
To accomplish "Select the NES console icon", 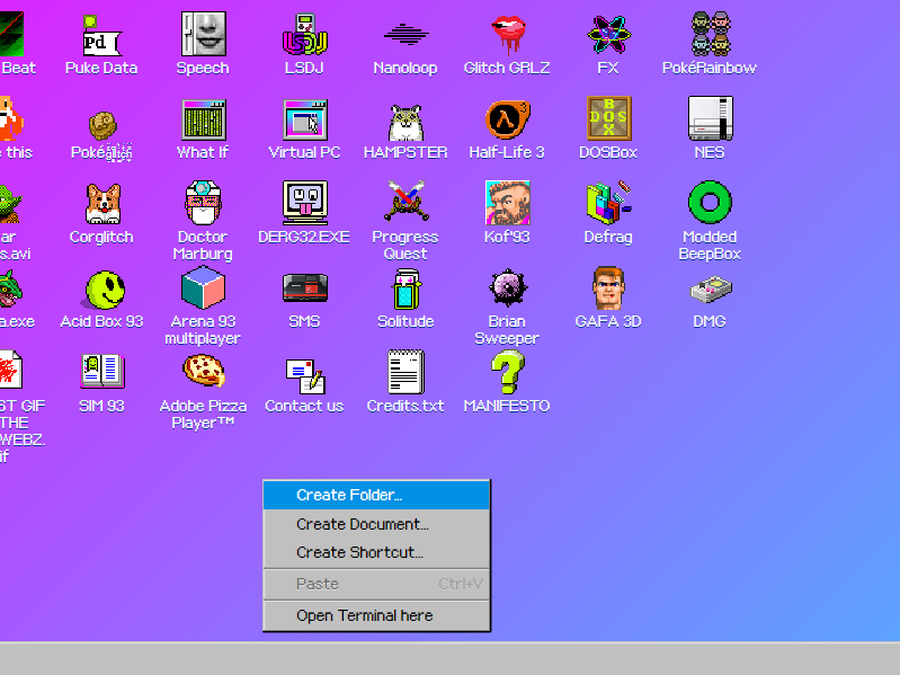I will pyautogui.click(x=710, y=118).
